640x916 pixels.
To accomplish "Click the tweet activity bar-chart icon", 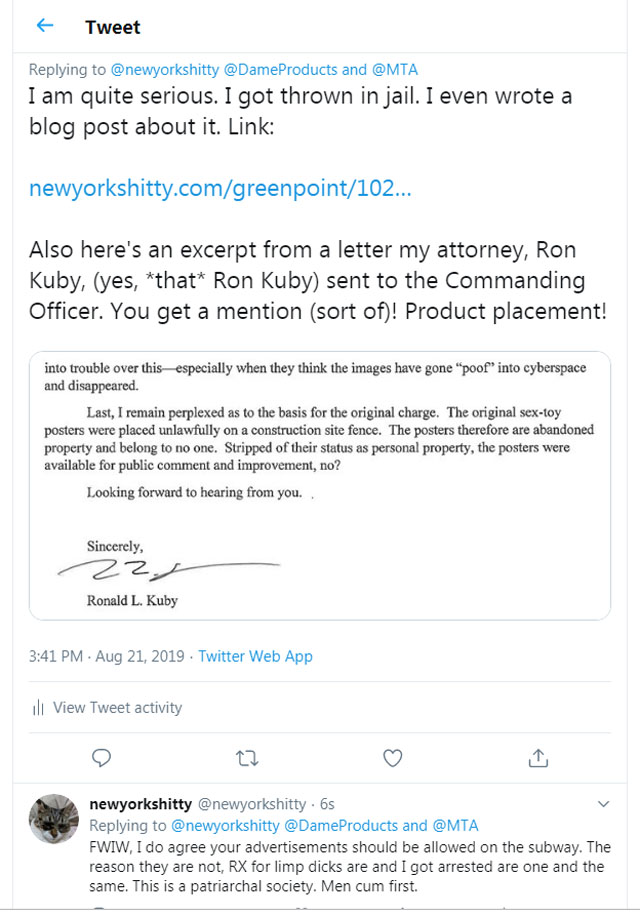I will pos(38,708).
